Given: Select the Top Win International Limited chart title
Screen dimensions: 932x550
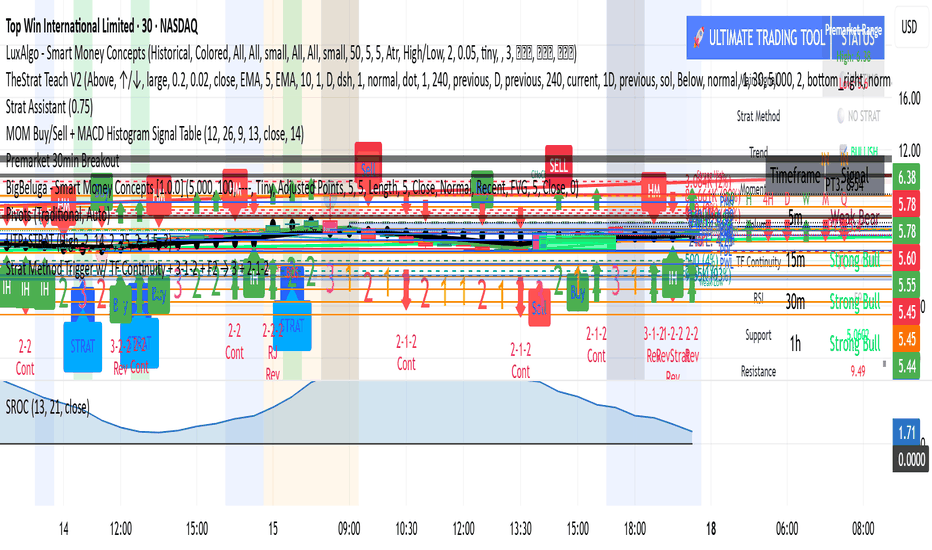Looking at the screenshot, I should (x=102, y=26).
